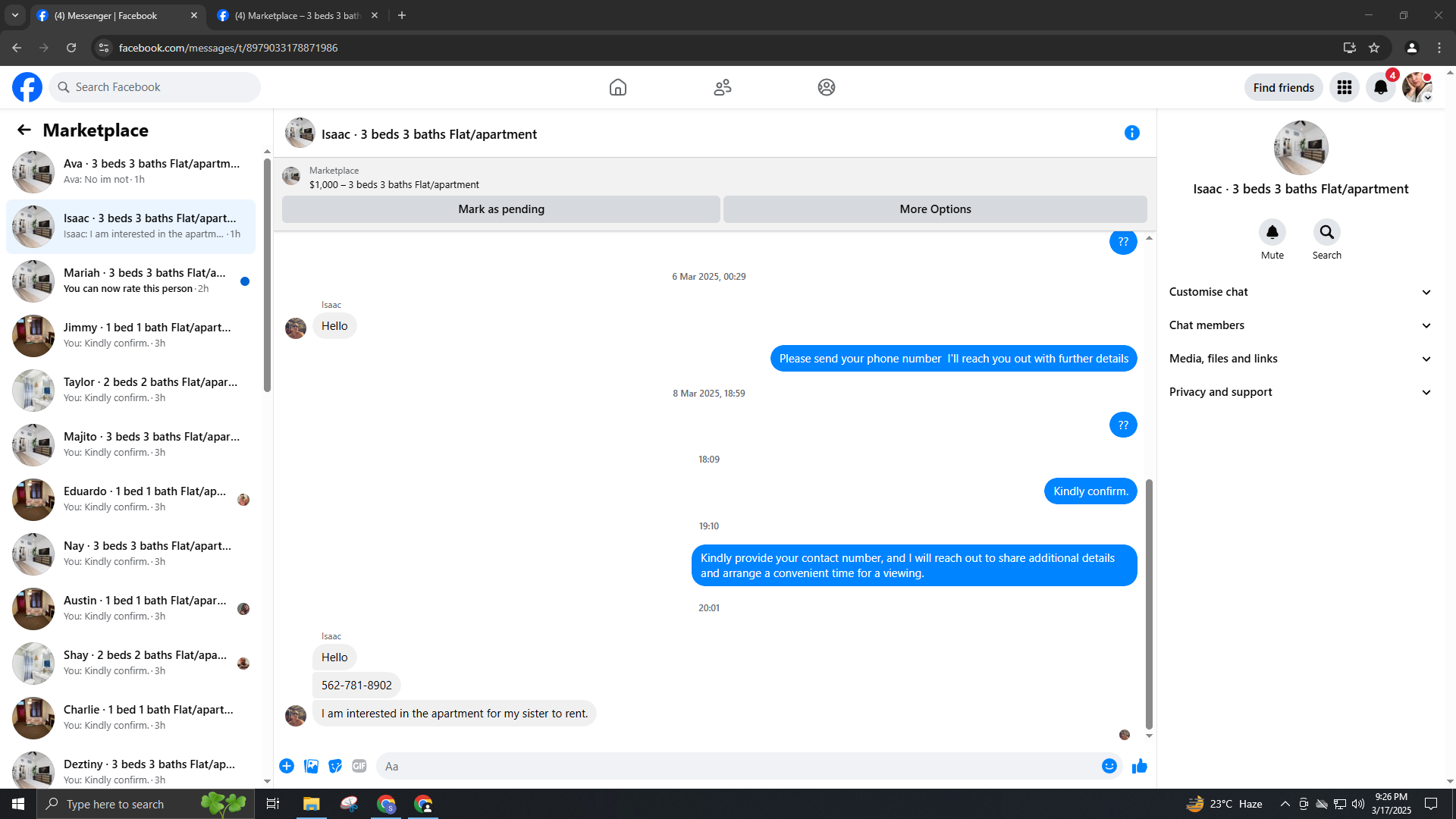
Task: Open Isaac's avatar in the right panel
Action: [x=1301, y=148]
